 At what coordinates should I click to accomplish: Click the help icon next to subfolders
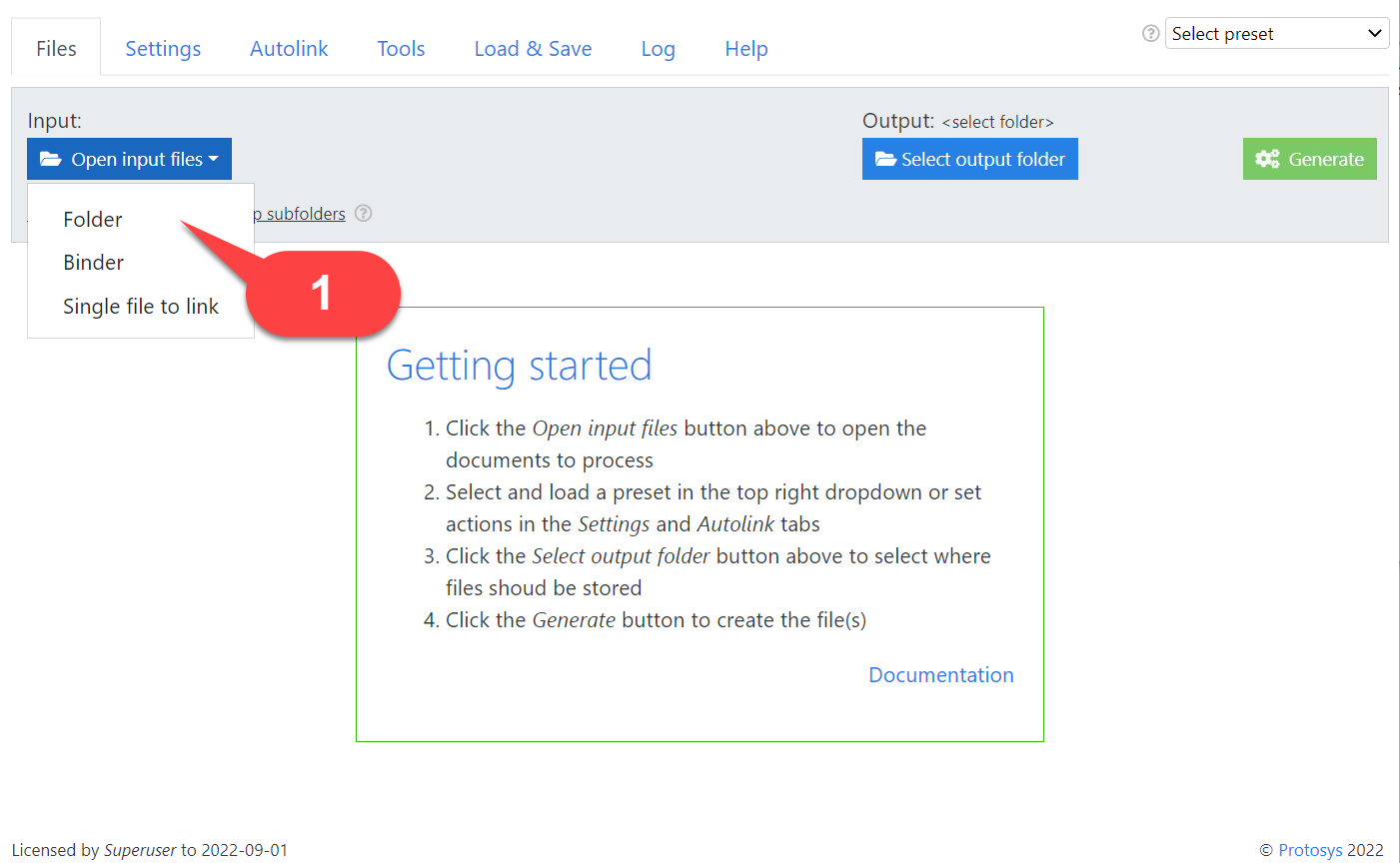pos(364,213)
